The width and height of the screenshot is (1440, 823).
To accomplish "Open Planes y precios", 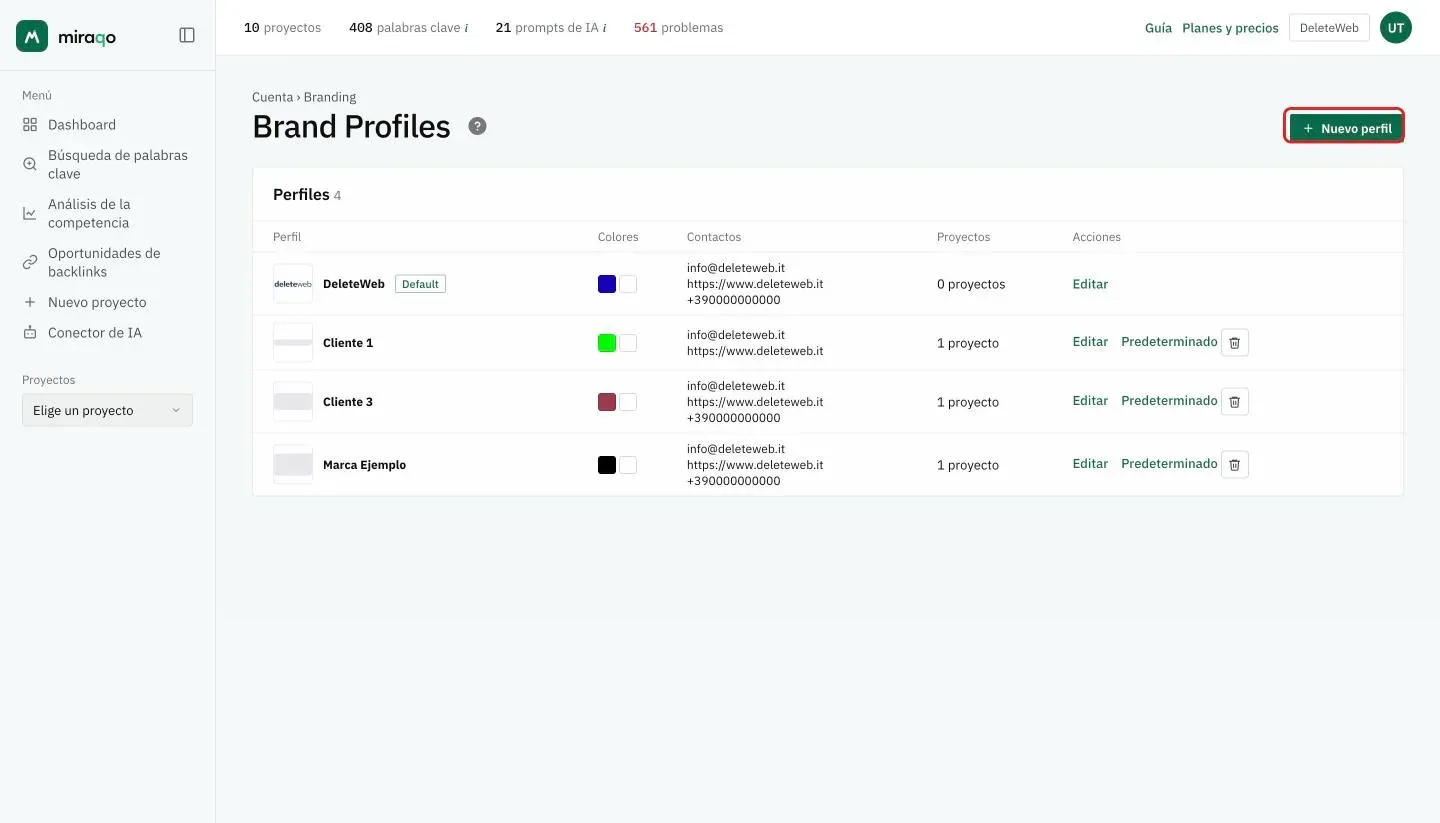I will click(1230, 28).
